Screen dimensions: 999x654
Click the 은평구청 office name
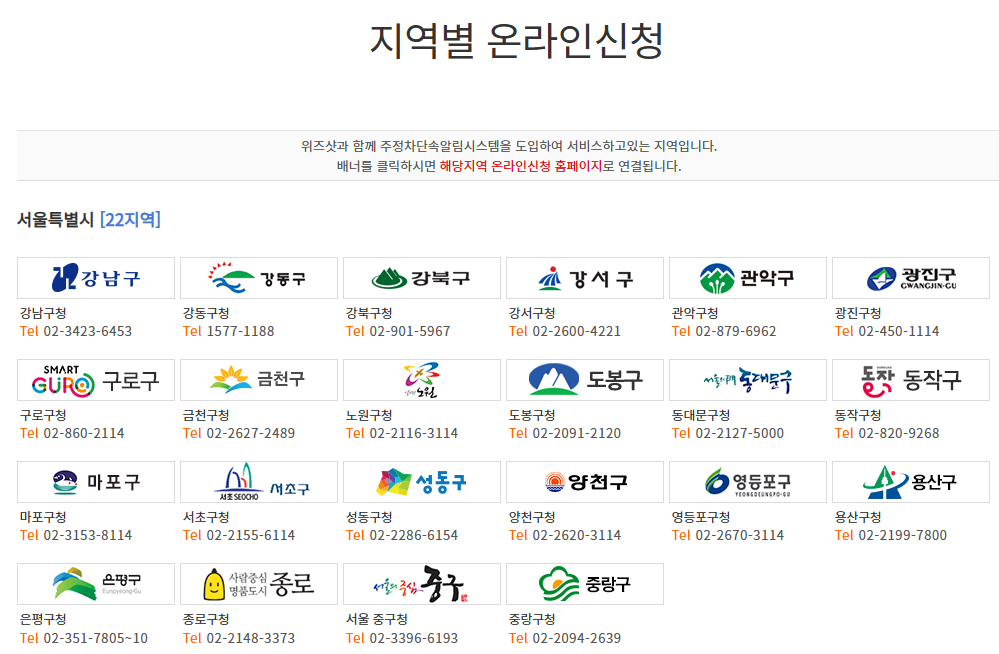[x=43, y=619]
